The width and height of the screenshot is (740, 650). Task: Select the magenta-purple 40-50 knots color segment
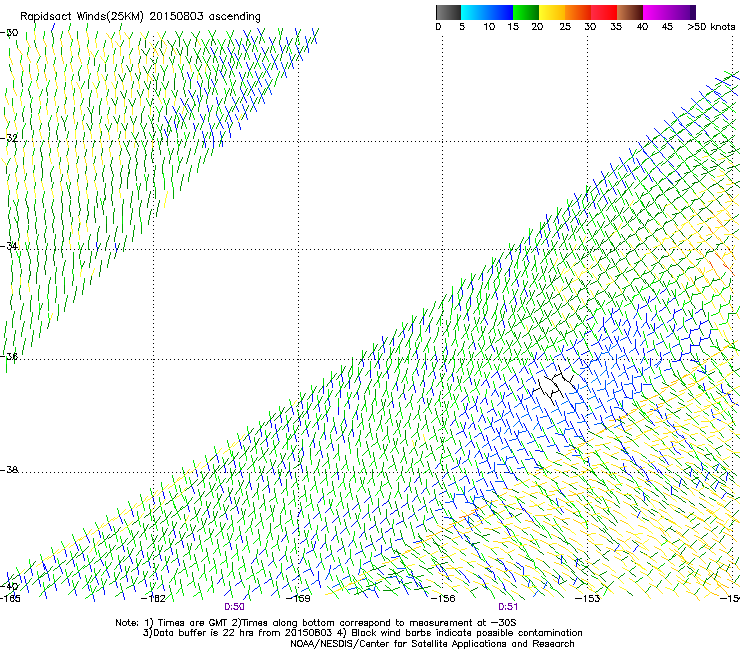[669, 12]
